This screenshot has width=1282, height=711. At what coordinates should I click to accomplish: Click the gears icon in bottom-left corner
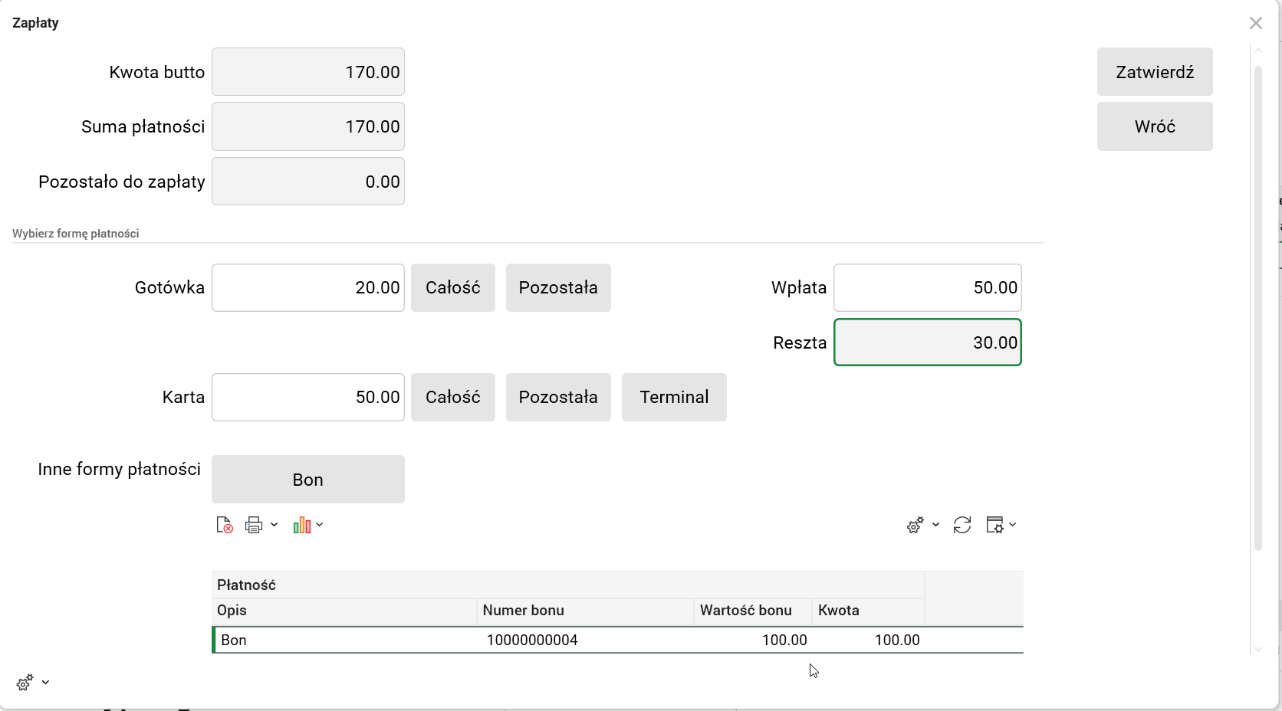[25, 683]
